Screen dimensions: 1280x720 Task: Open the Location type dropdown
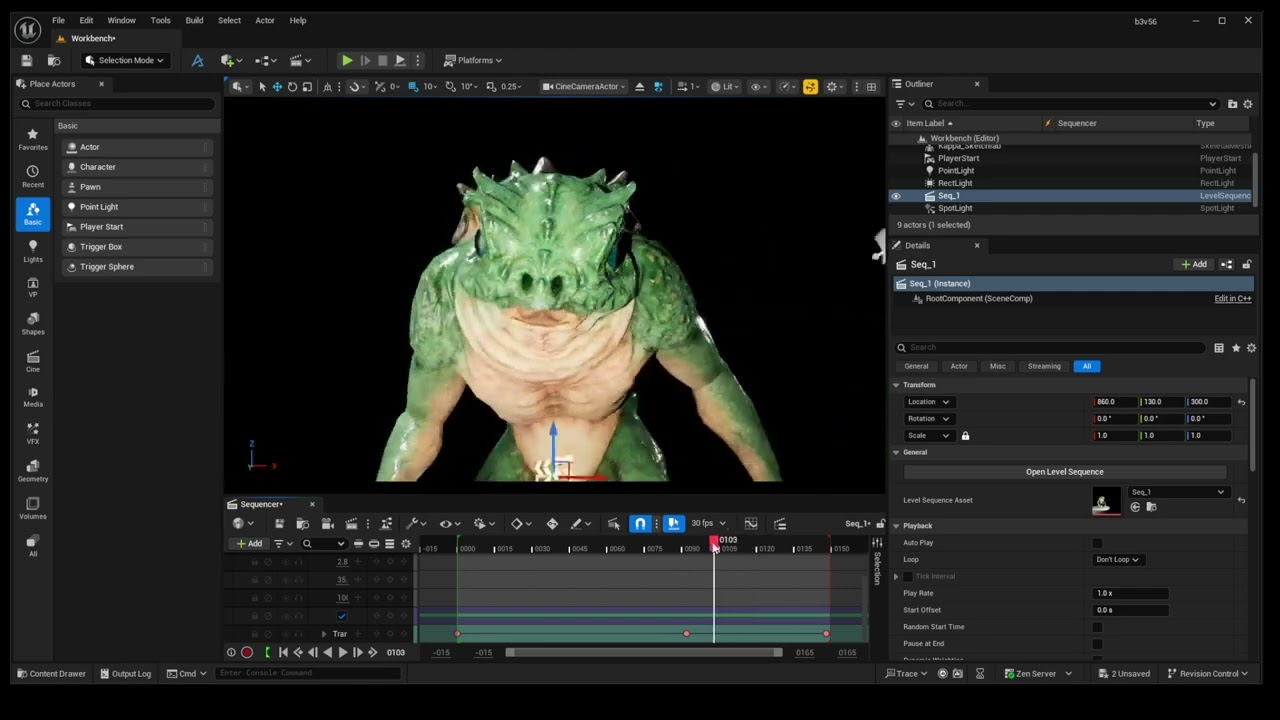[x=927, y=402]
